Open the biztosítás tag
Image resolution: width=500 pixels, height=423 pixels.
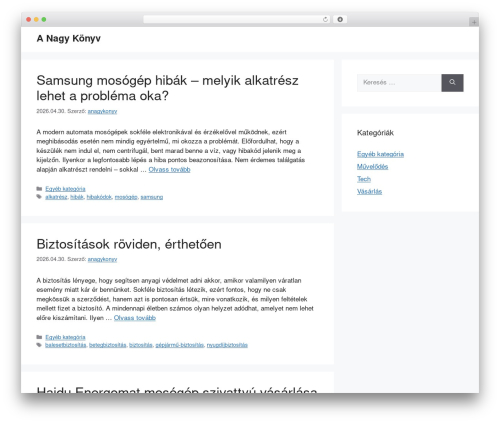141,345
